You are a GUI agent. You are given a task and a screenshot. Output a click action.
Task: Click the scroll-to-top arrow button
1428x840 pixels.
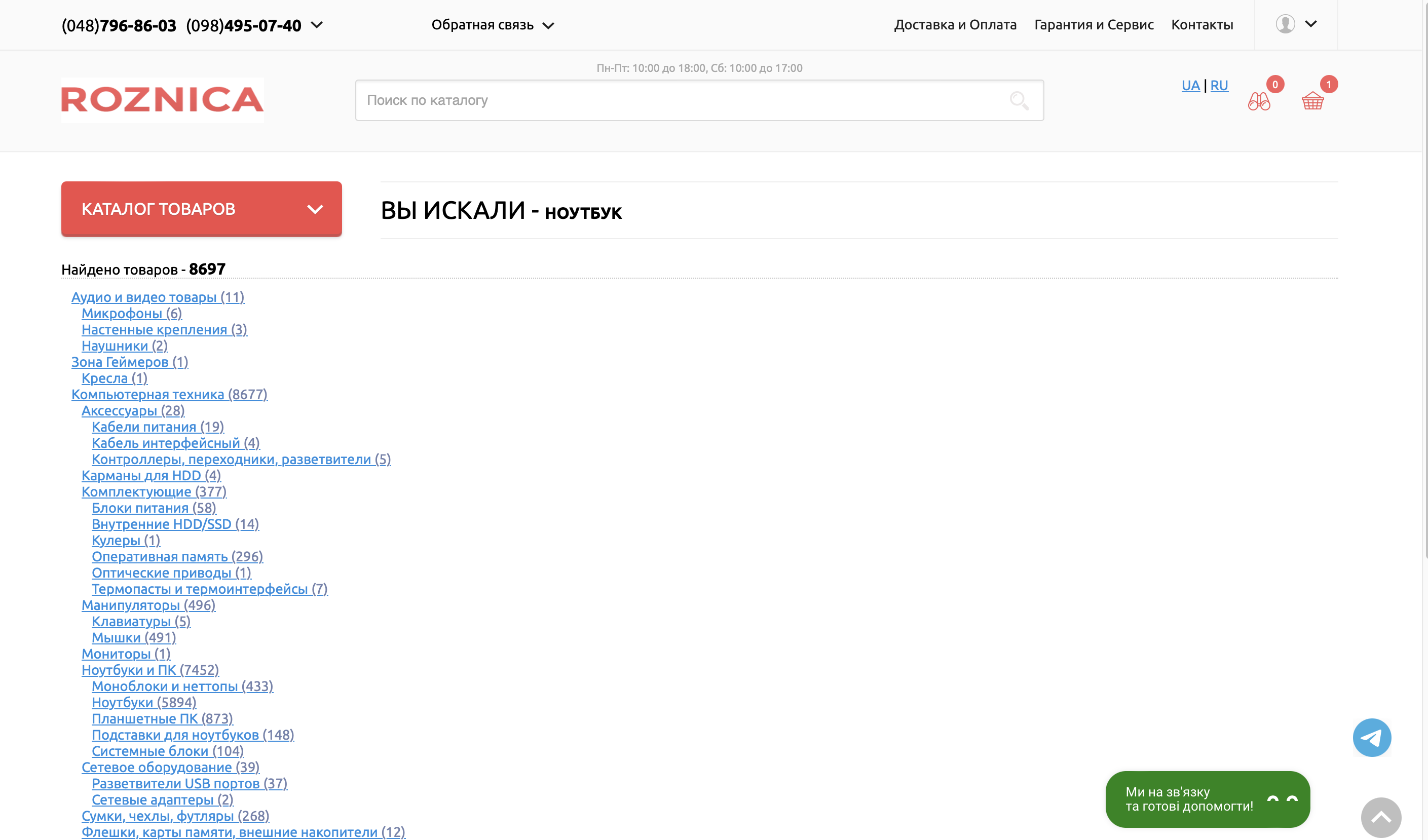point(1380,817)
